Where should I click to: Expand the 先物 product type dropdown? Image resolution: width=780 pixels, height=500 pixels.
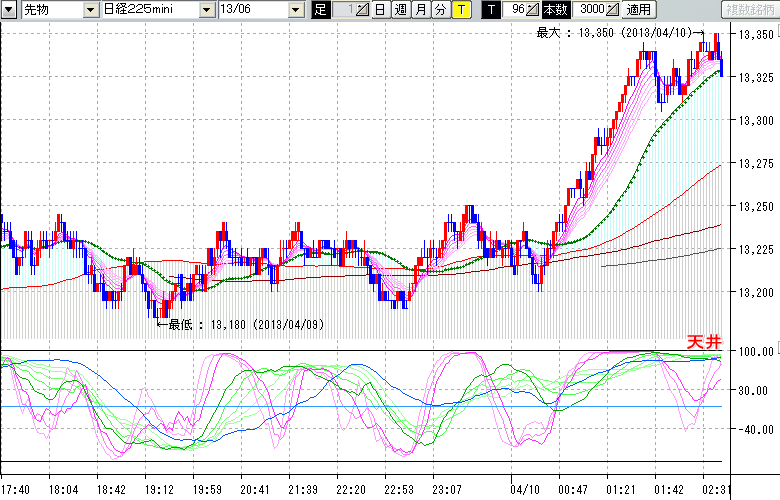coord(91,10)
